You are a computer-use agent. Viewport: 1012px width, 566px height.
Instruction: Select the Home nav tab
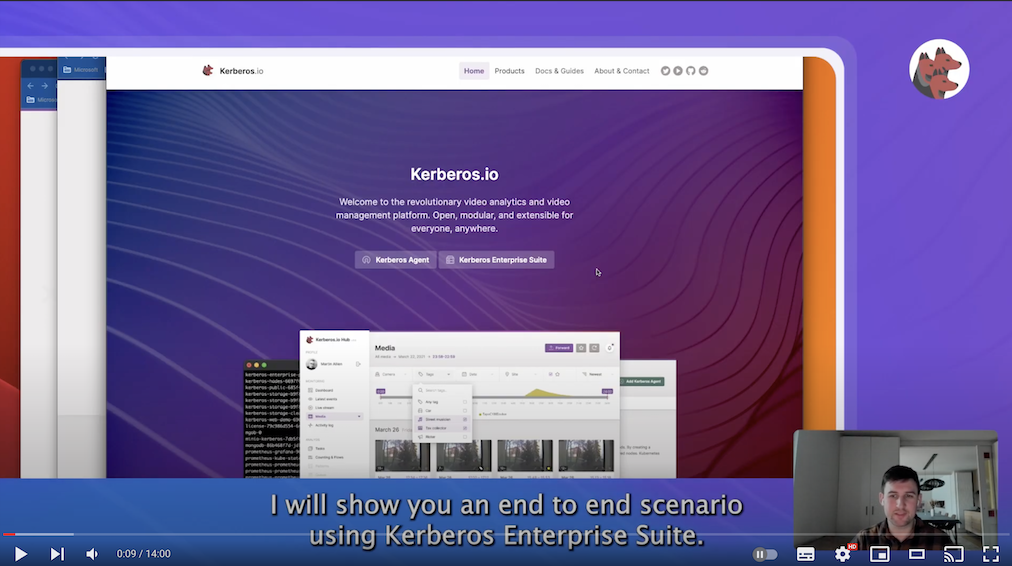click(x=474, y=71)
